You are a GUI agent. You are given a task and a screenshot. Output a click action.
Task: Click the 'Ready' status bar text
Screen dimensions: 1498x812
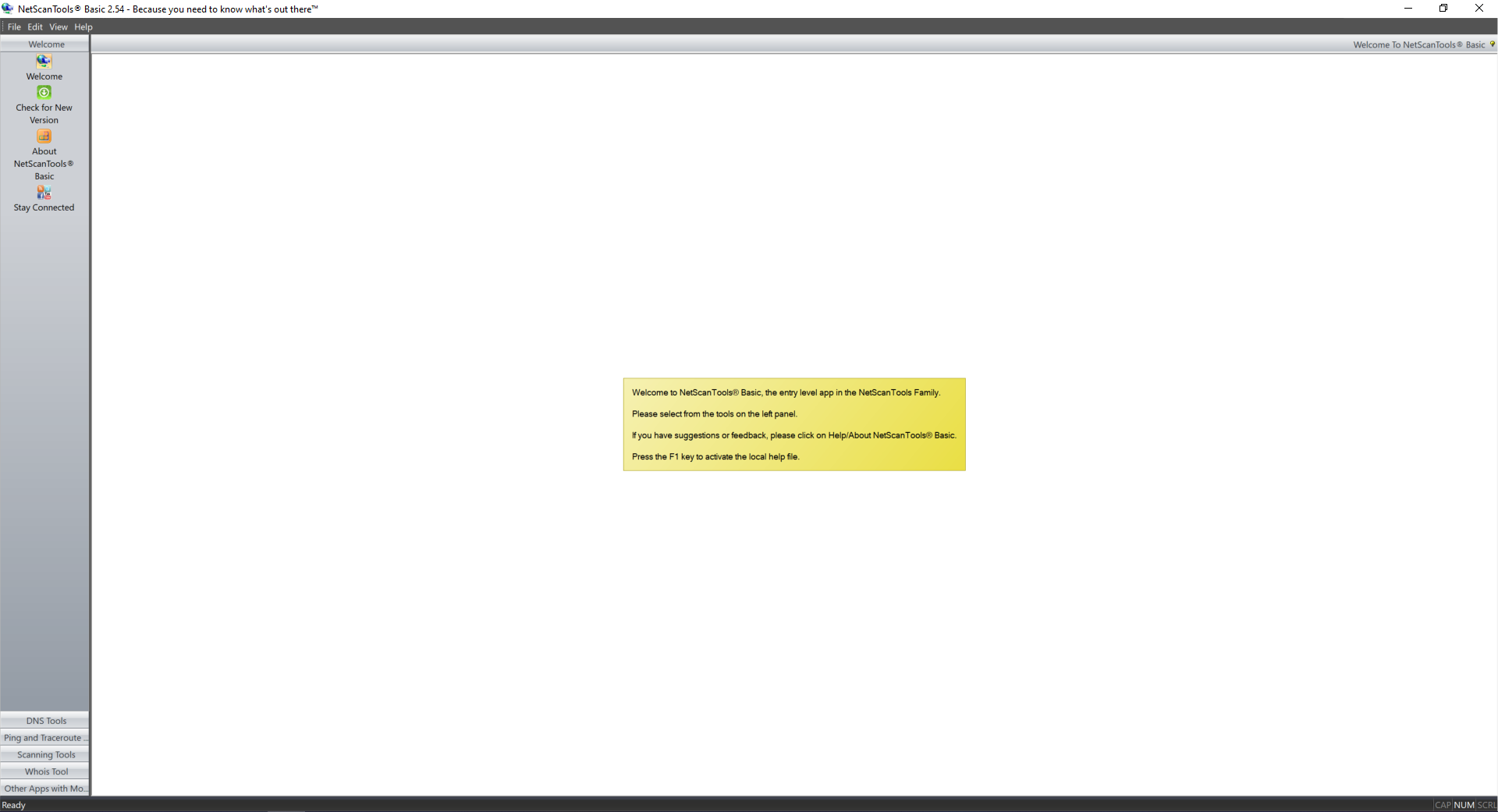coord(14,805)
